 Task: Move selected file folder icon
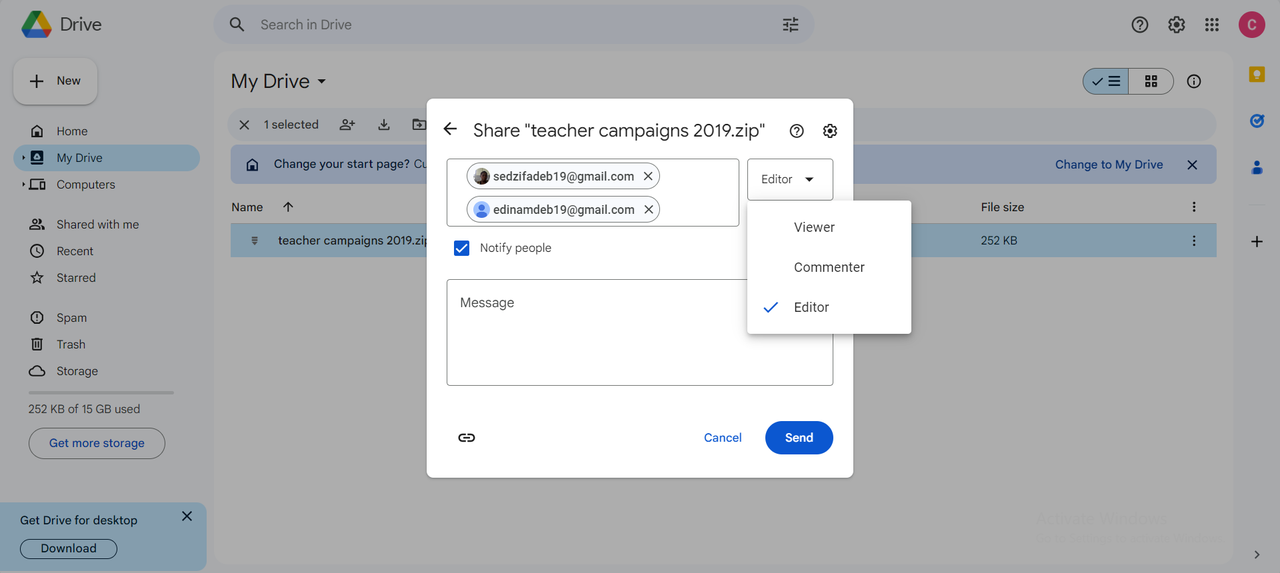418,125
